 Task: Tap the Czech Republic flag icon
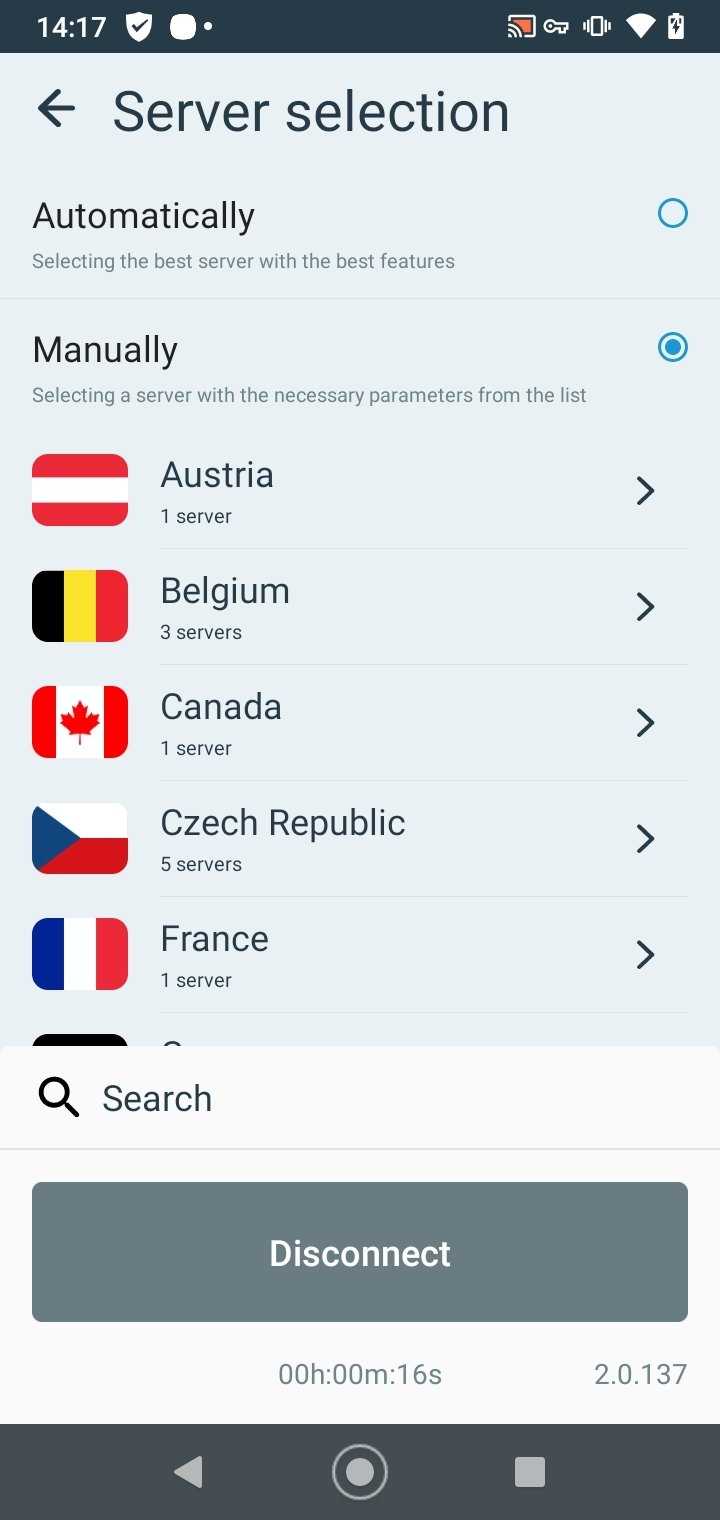[80, 838]
